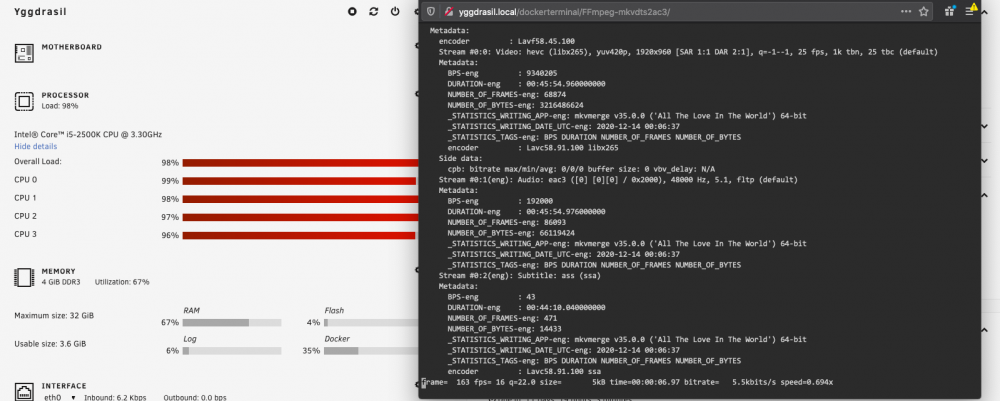Click the 'Utilization: 67%' text
1000x401 pixels.
click(x=122, y=282)
